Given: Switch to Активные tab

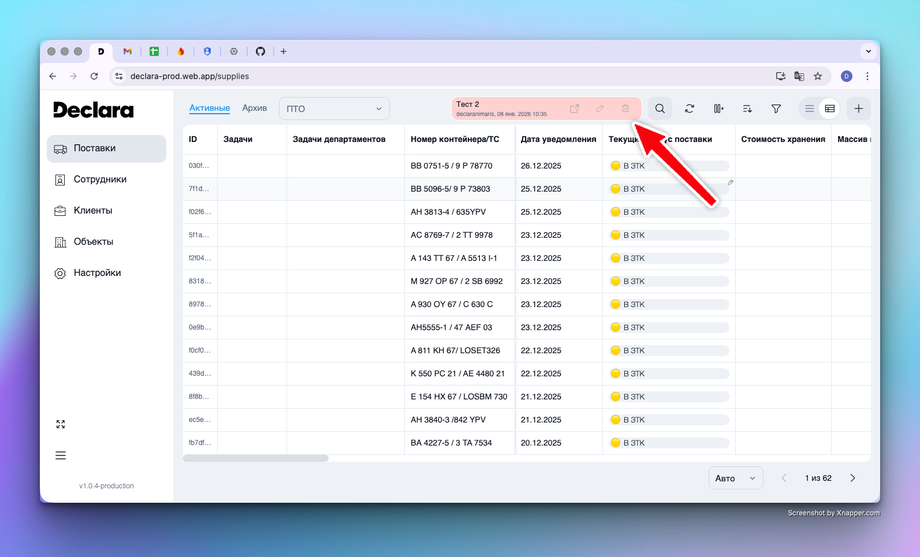Looking at the screenshot, I should point(209,108).
